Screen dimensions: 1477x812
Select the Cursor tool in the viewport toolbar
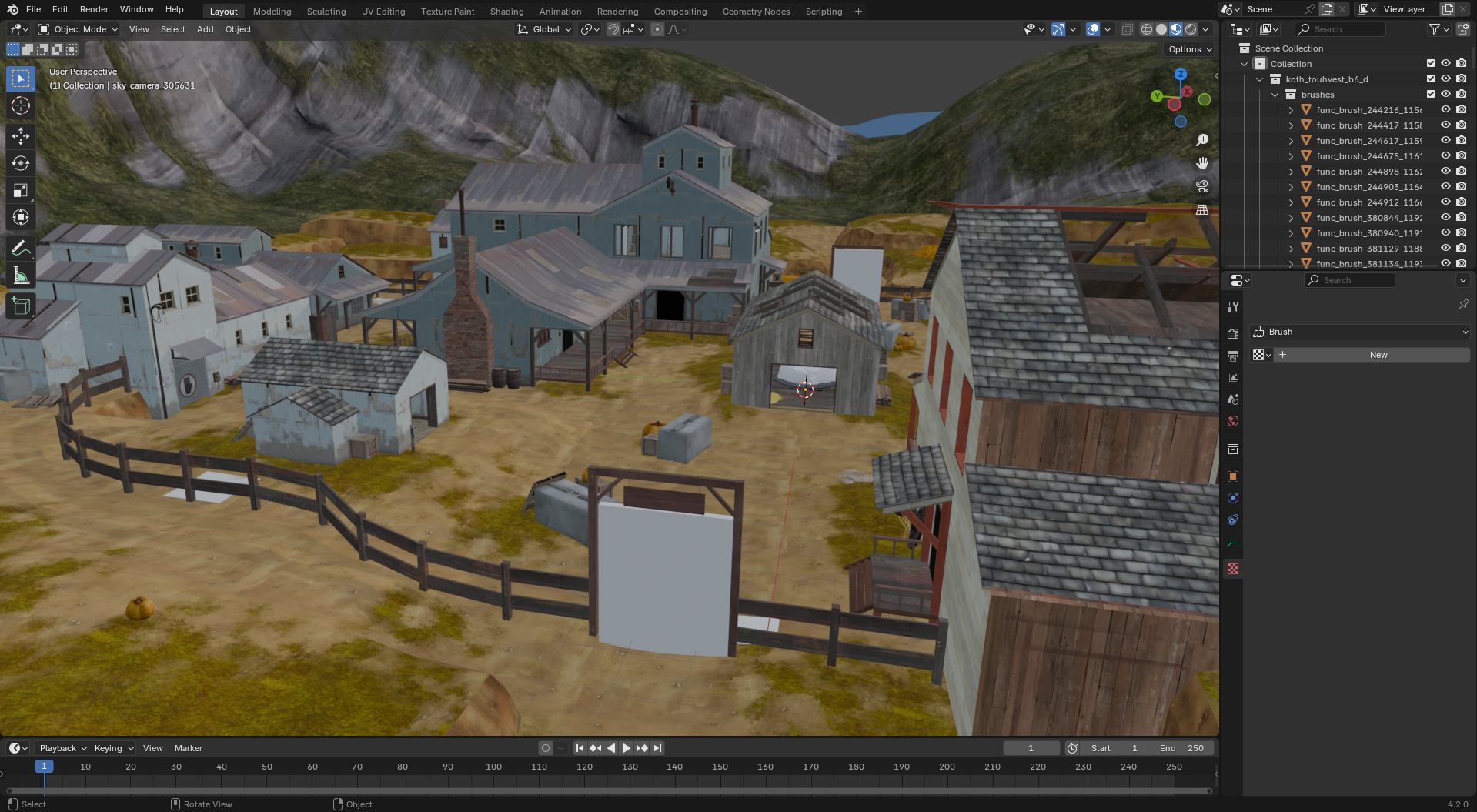tap(21, 106)
